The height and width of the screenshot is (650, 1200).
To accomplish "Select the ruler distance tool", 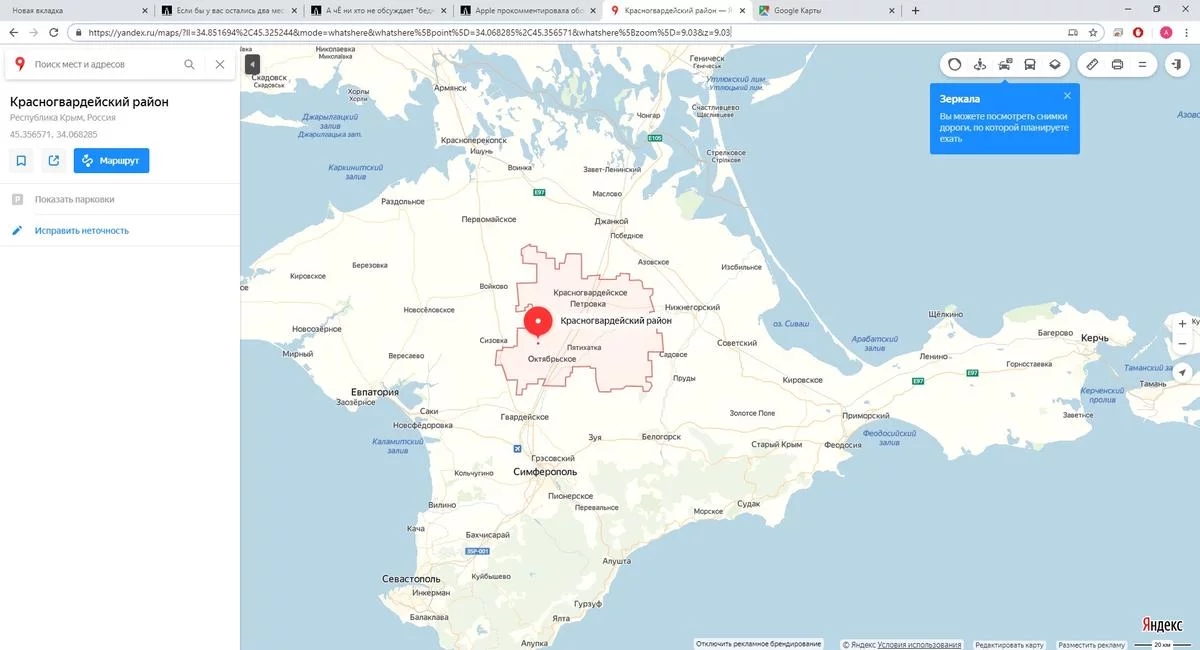I will pos(1092,64).
